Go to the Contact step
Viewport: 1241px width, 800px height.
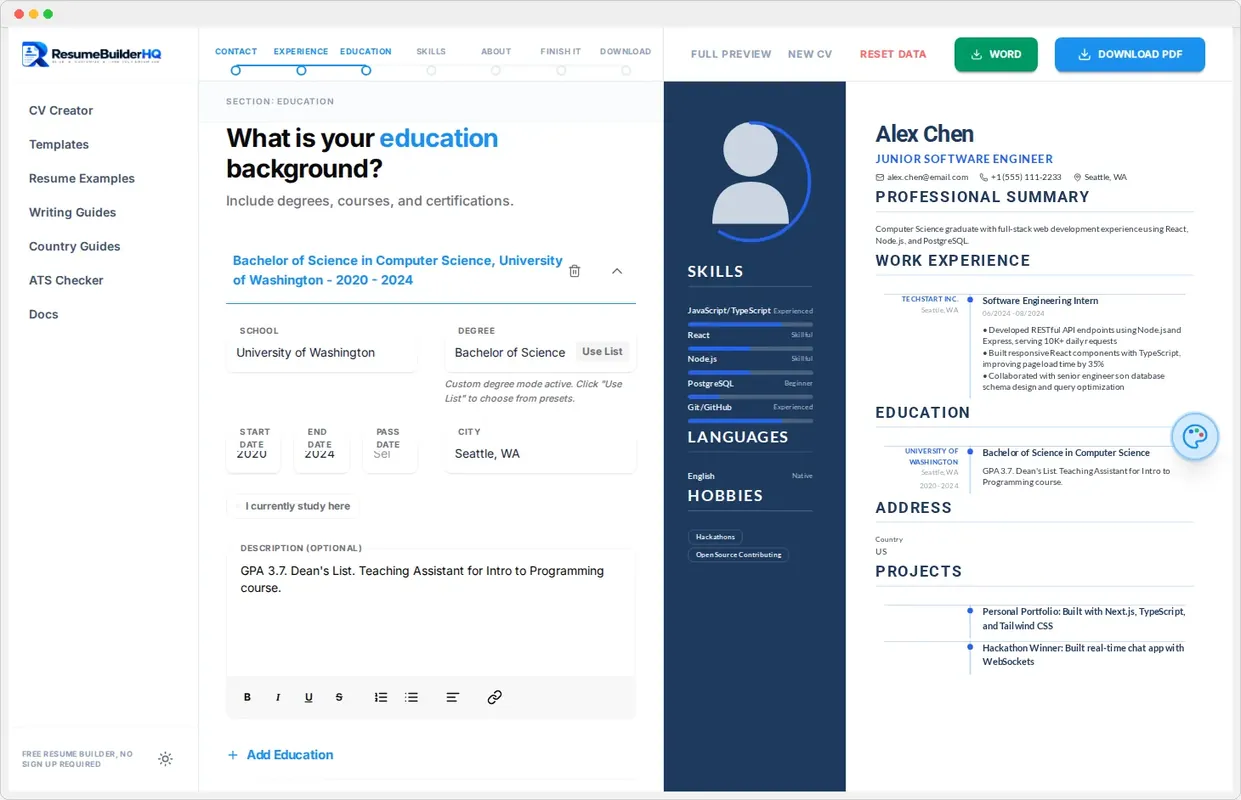(236, 60)
